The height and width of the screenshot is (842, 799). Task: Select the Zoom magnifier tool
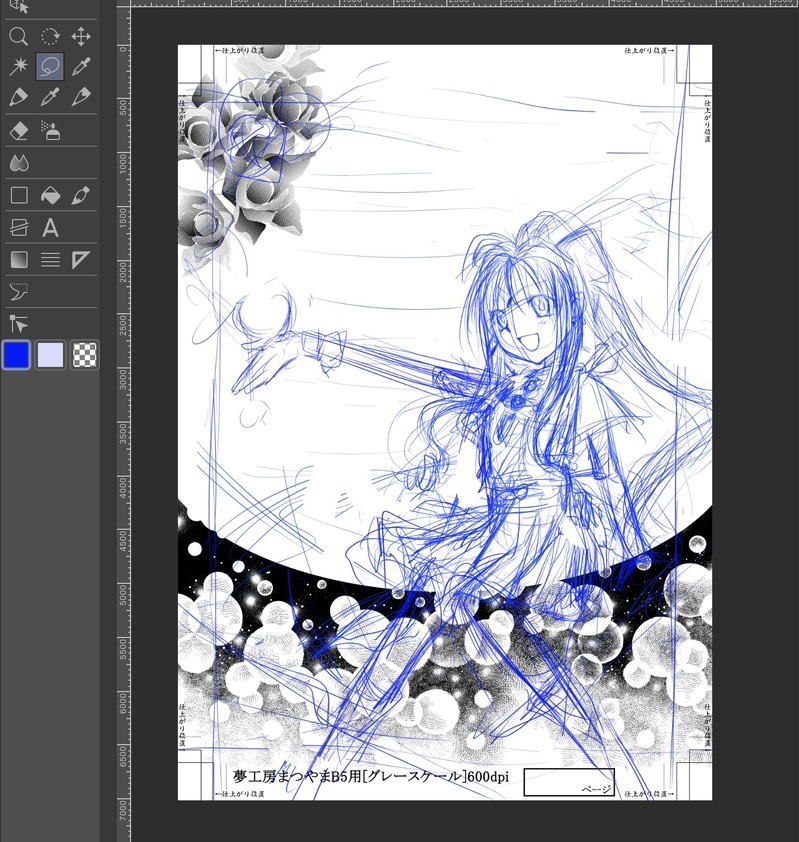click(18, 37)
